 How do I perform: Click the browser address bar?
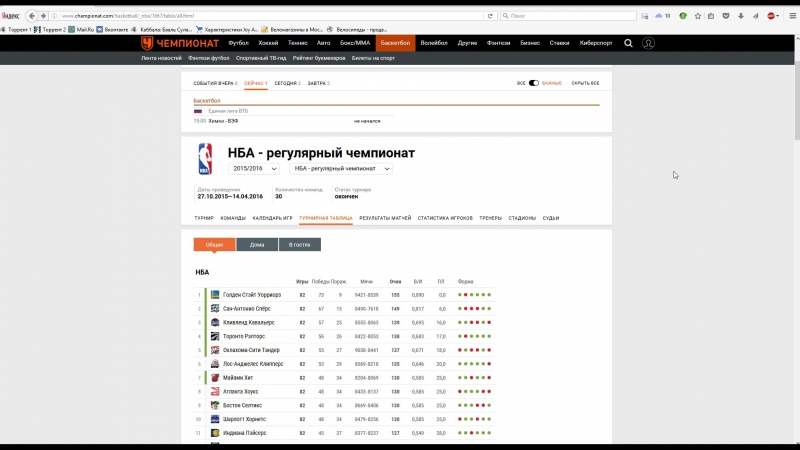[x=270, y=16]
